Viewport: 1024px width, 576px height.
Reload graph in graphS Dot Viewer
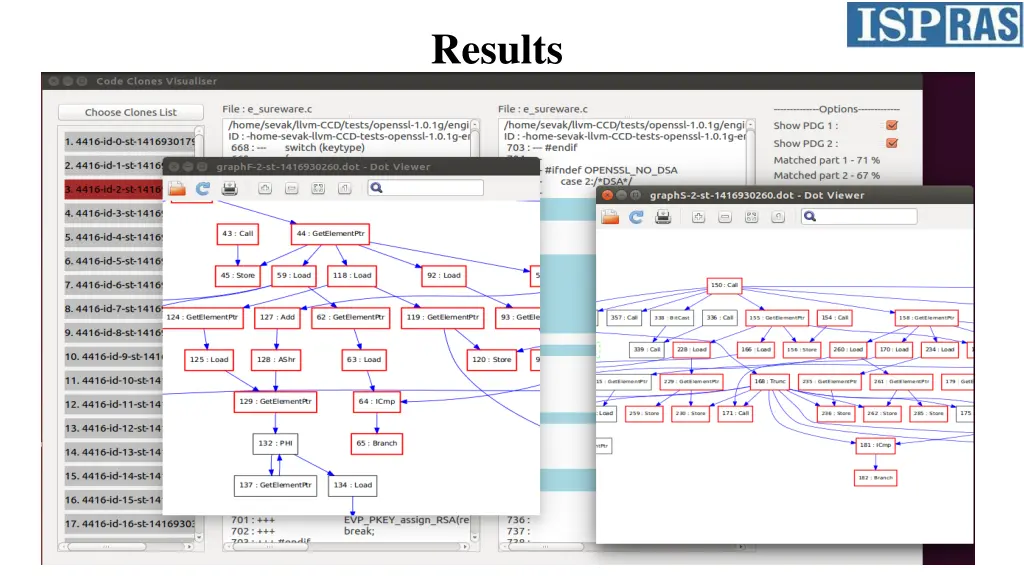(x=636, y=217)
